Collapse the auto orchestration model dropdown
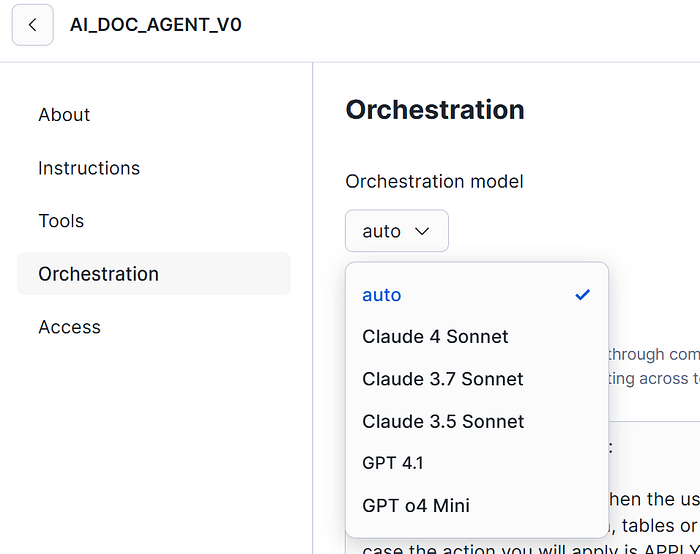The width and height of the screenshot is (700, 554). tap(396, 231)
